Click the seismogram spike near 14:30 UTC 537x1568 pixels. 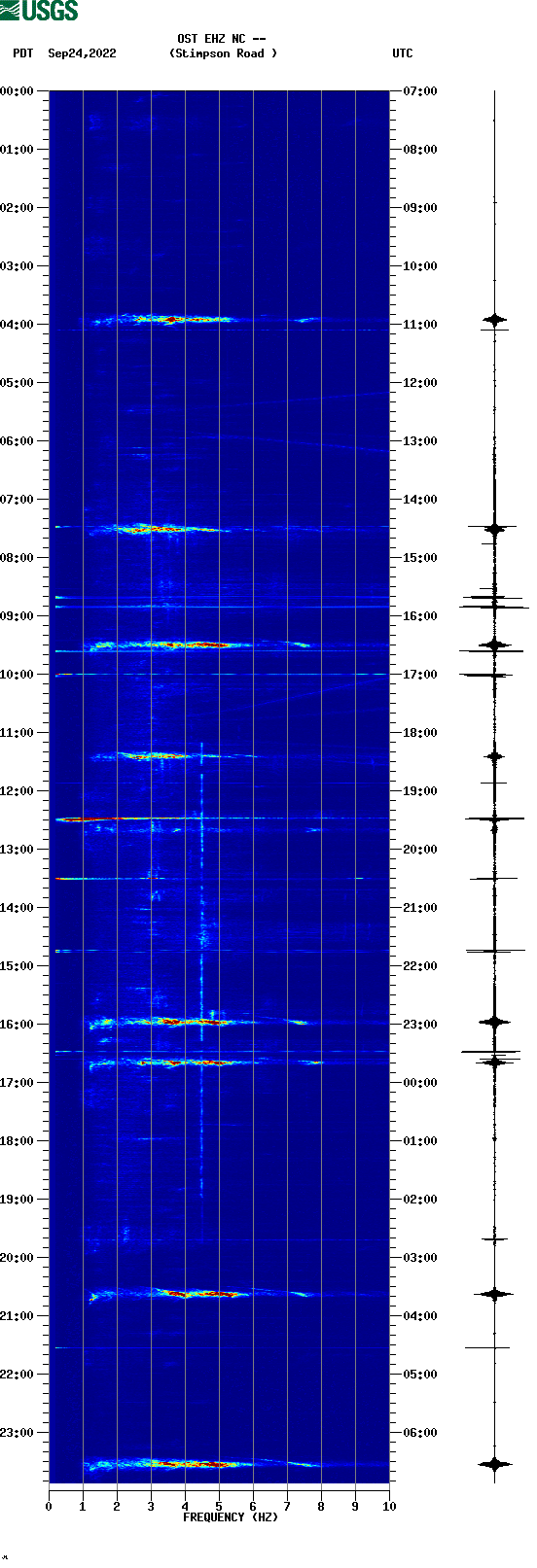click(x=495, y=529)
